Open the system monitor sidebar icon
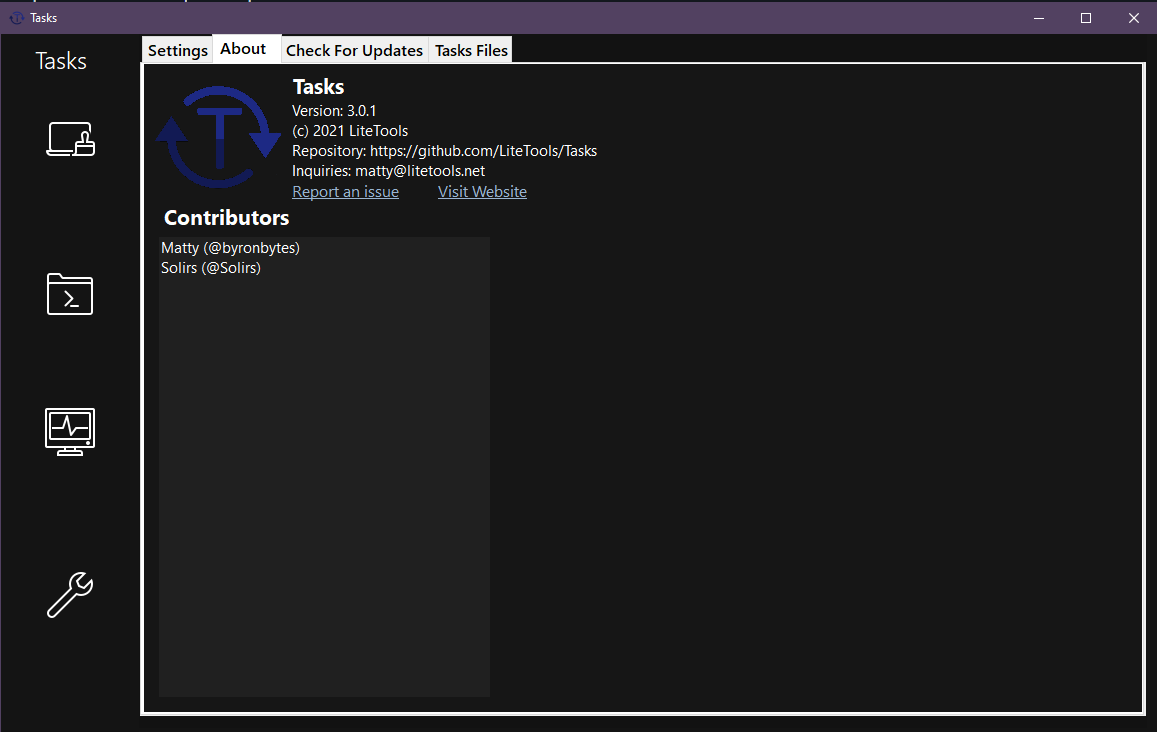1157x732 pixels. pyautogui.click(x=70, y=432)
